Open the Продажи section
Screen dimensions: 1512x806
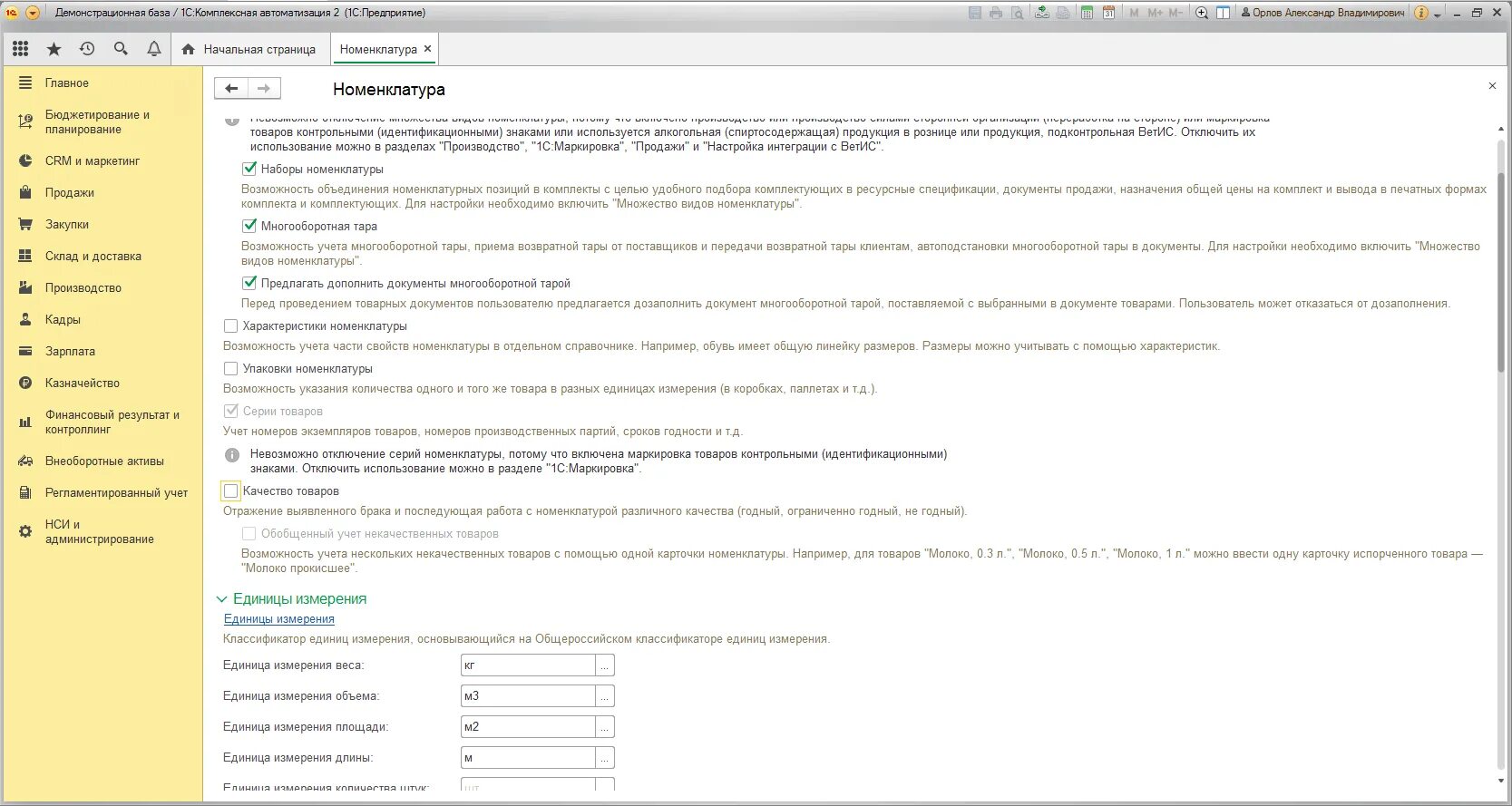(x=70, y=192)
